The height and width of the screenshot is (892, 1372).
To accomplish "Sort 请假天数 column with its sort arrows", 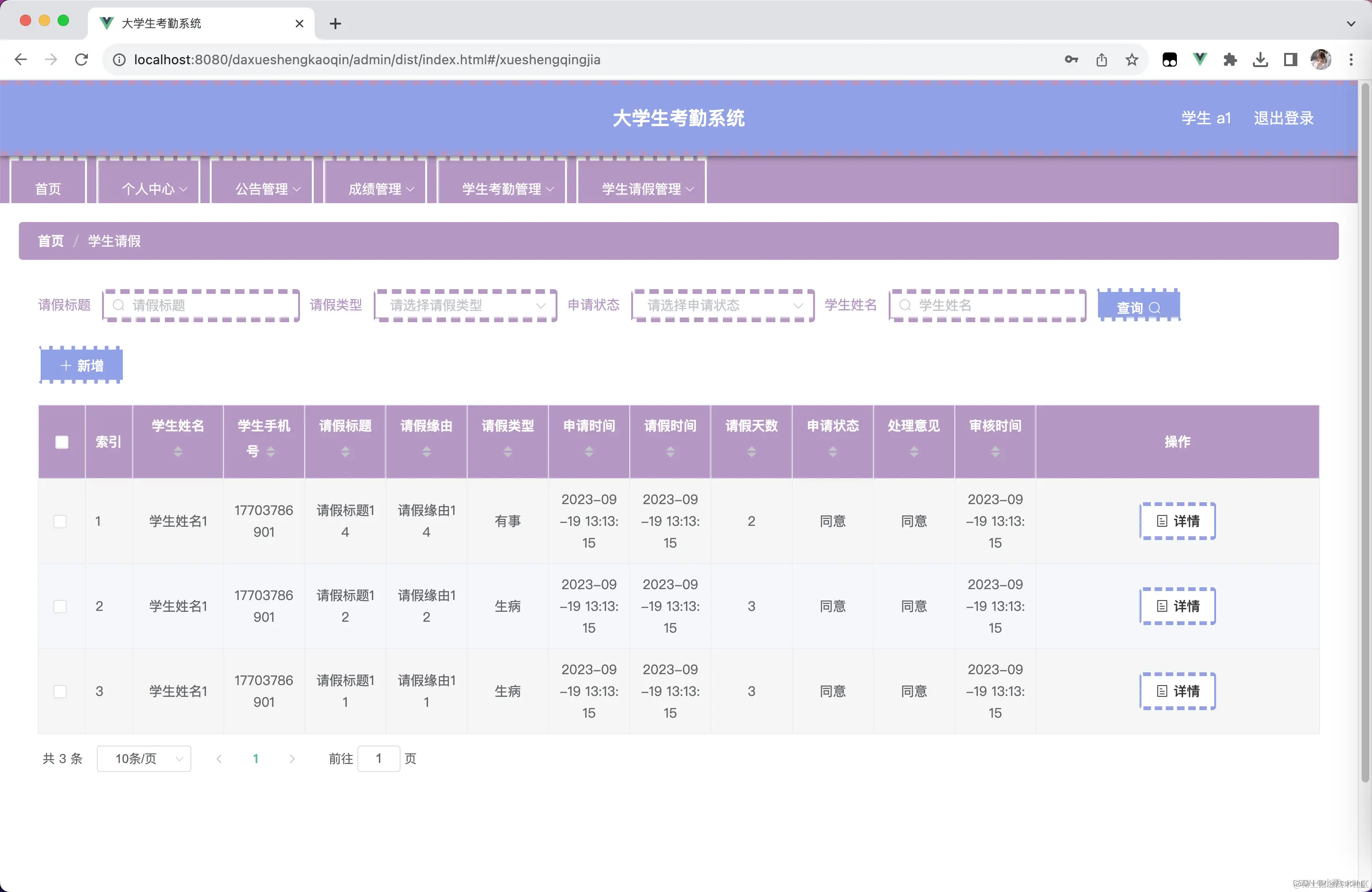I will 751,452.
